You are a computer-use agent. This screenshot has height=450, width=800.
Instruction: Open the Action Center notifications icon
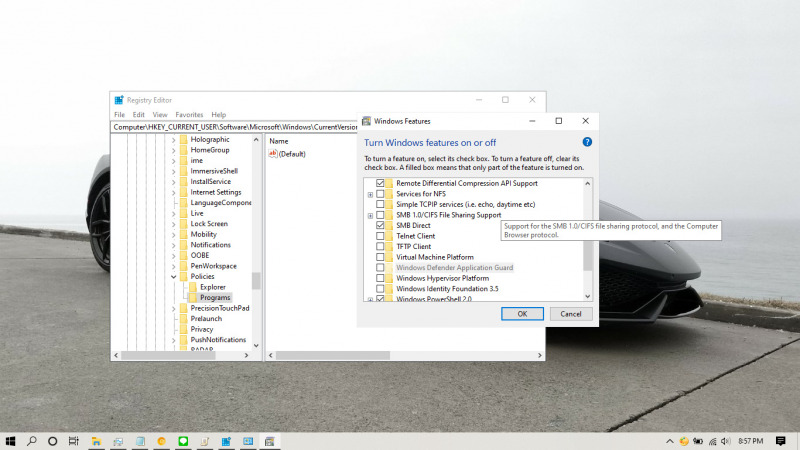[780, 441]
